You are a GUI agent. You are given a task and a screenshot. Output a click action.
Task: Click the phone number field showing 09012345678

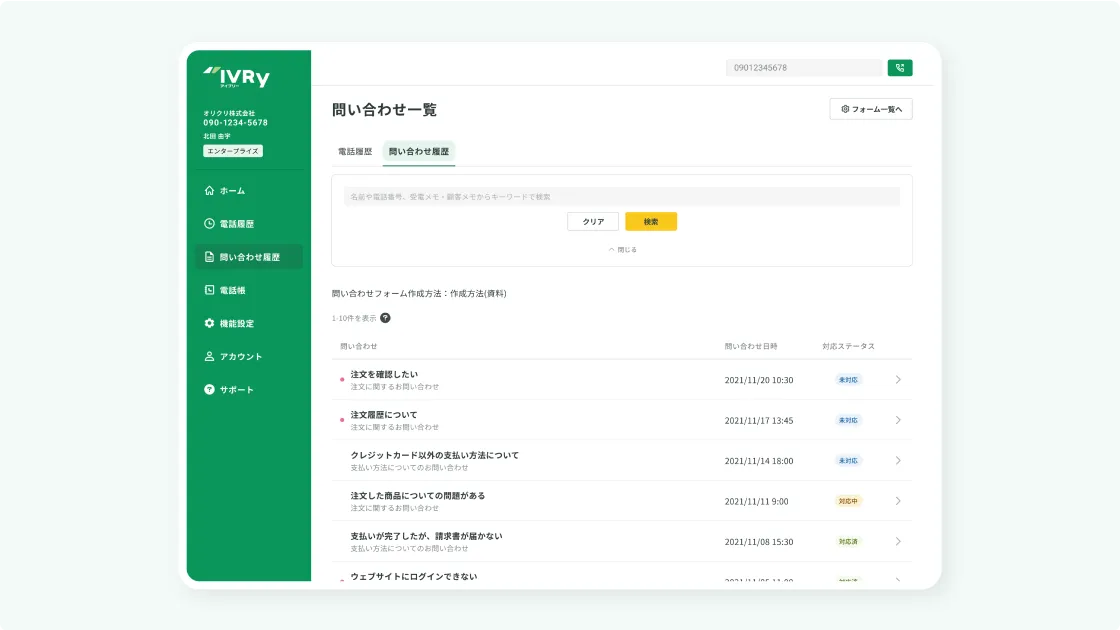click(803, 68)
